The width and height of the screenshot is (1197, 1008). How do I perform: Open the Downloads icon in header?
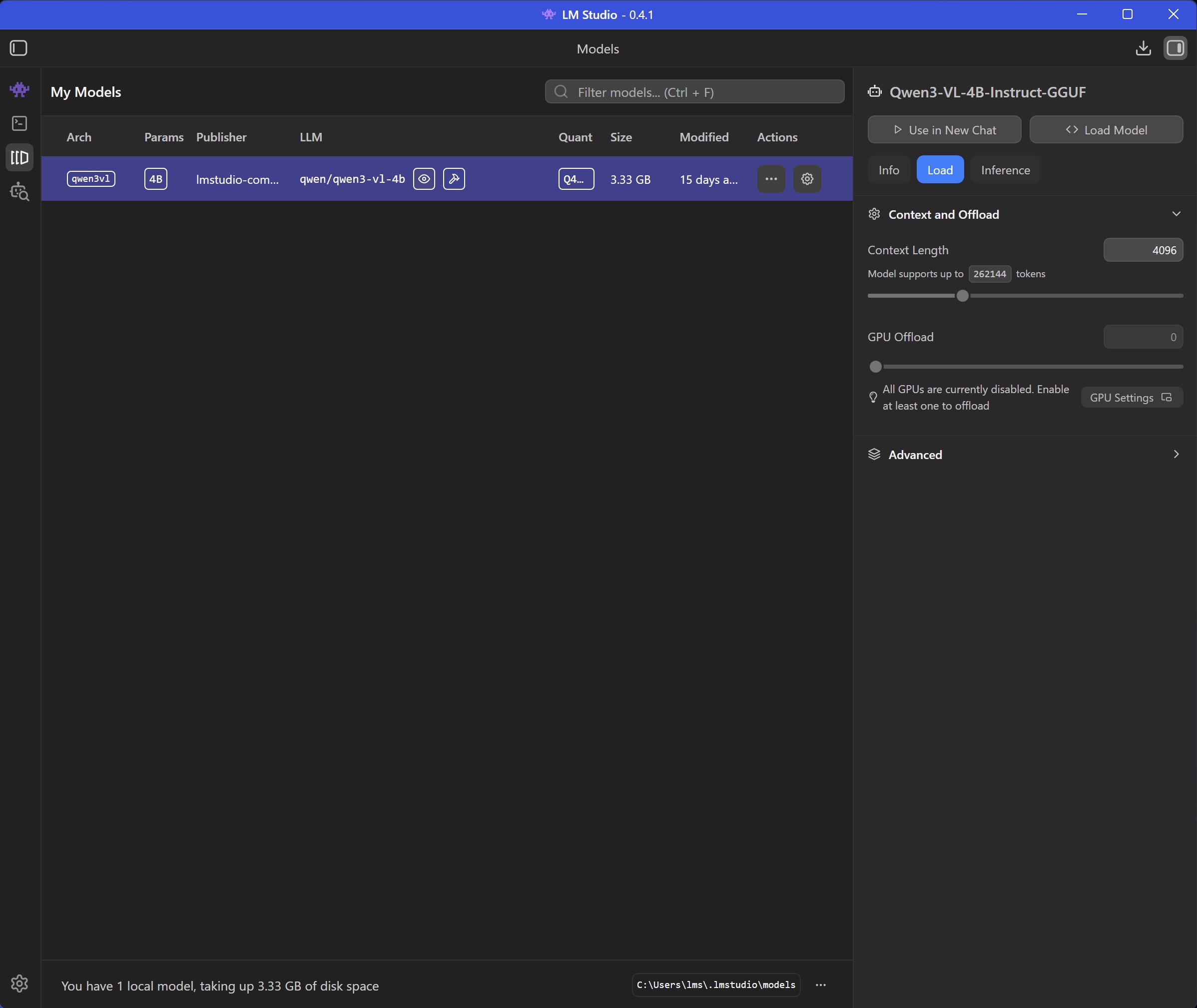coord(1143,48)
